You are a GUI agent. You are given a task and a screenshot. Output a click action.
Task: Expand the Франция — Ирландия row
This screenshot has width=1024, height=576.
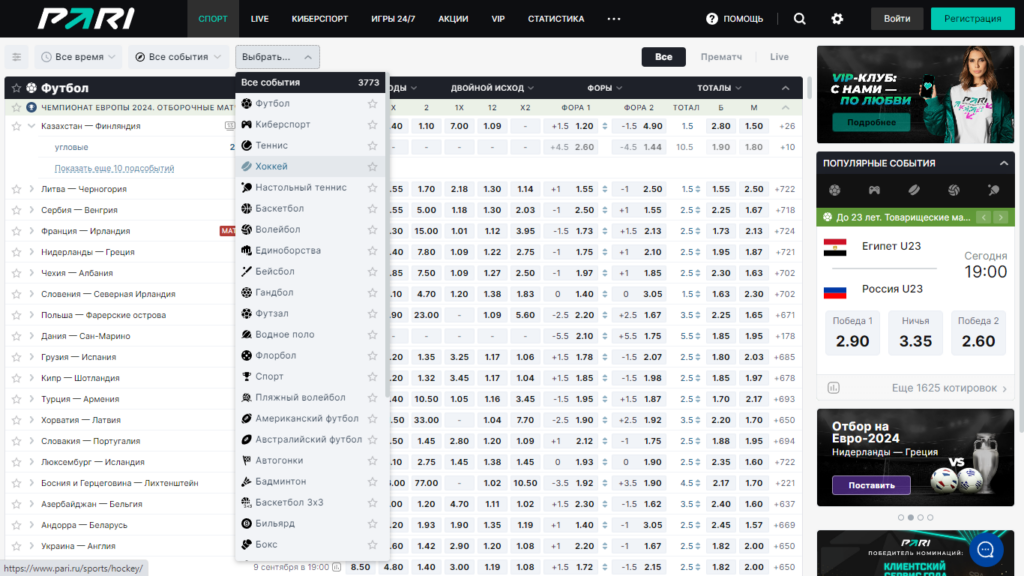click(31, 231)
